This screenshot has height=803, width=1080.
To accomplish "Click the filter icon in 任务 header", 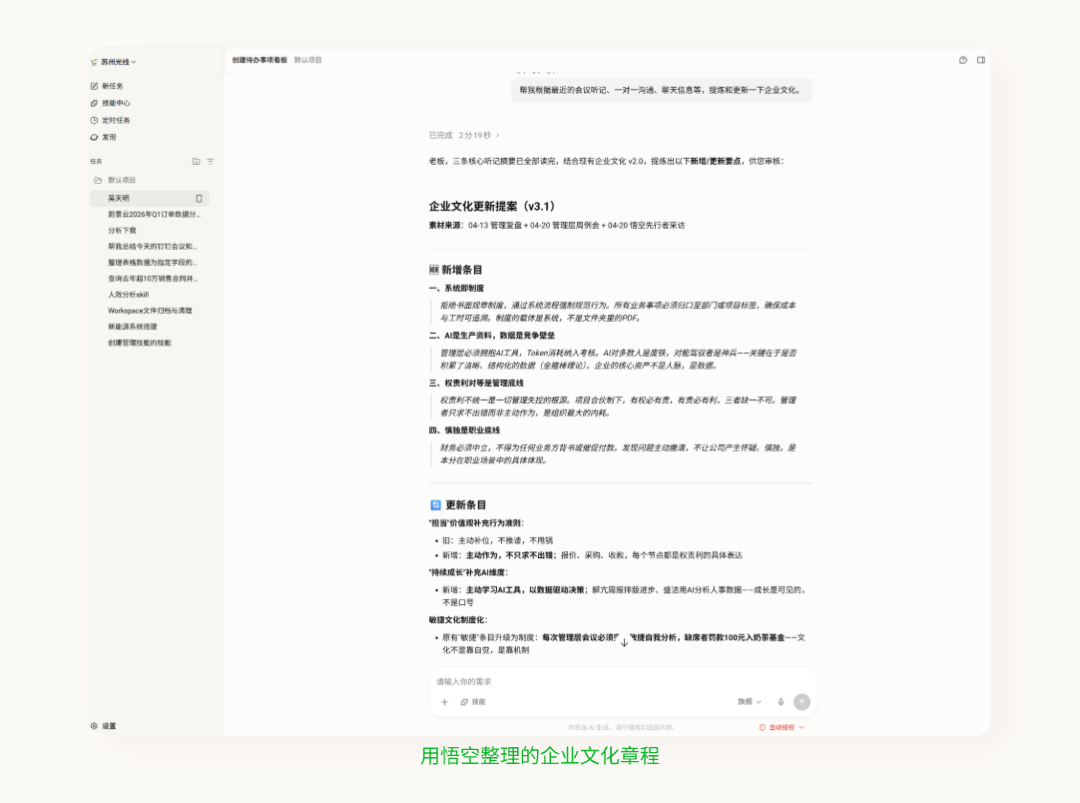I will point(210,161).
